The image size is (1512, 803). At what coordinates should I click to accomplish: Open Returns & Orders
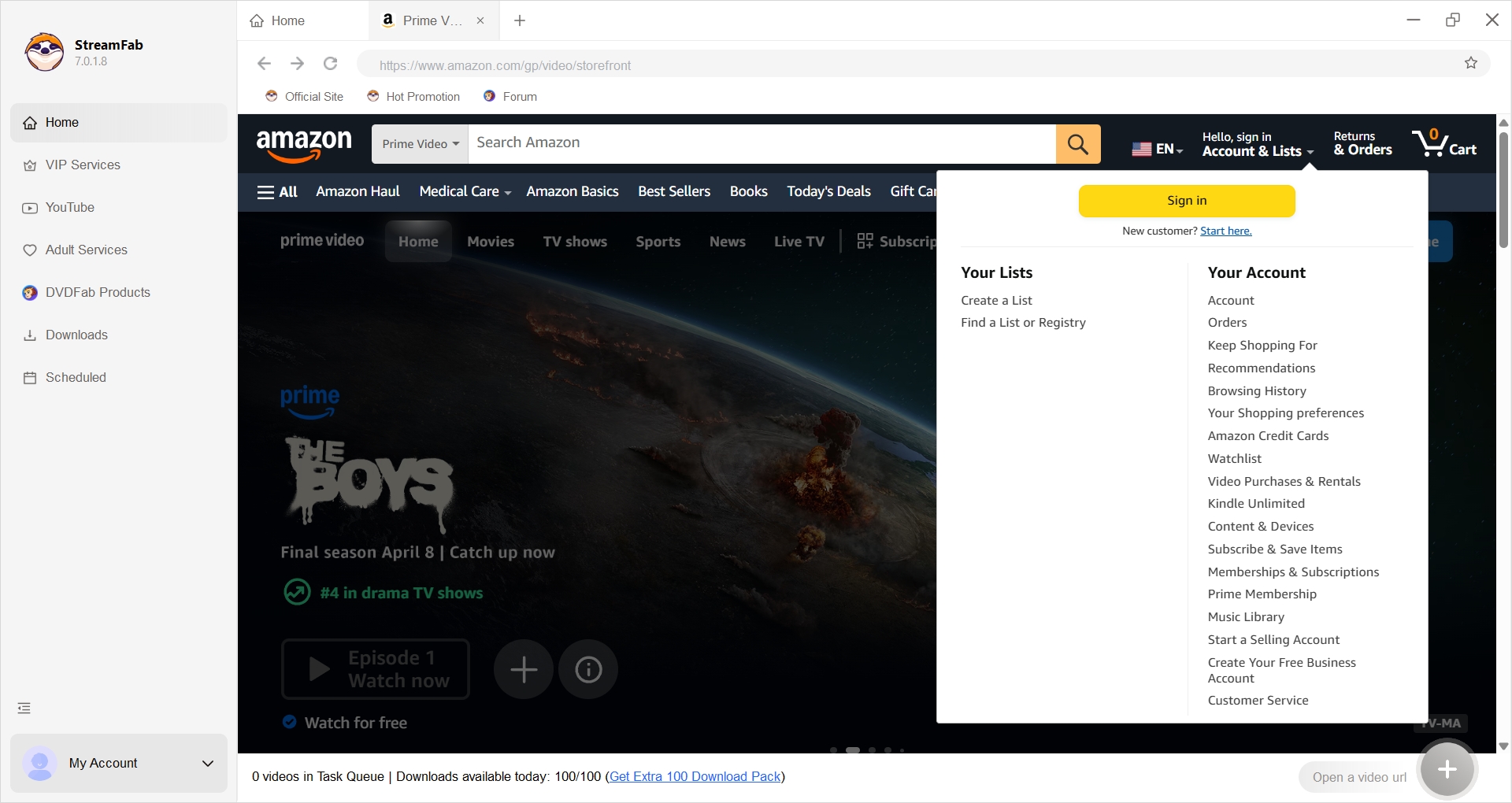point(1362,144)
